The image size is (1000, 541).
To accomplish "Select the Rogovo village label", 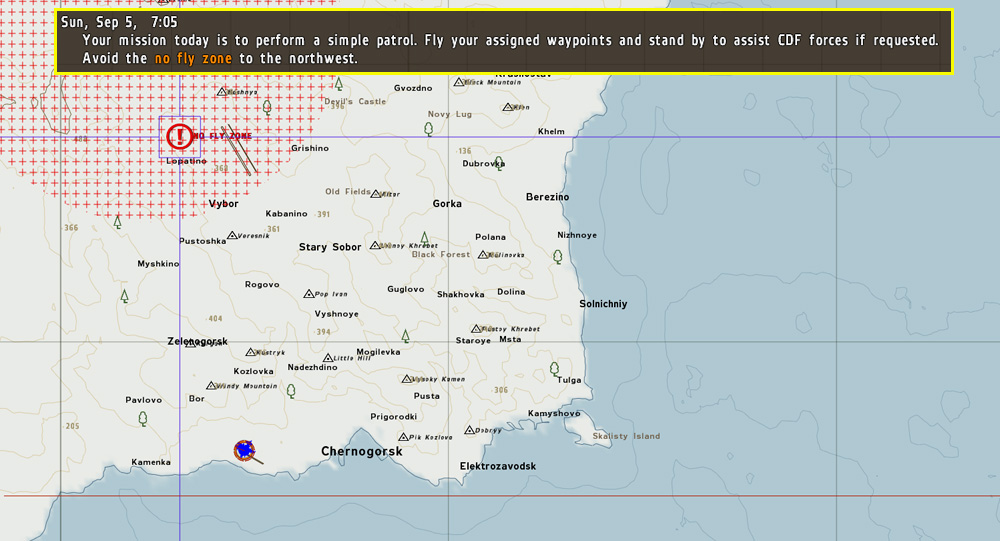I will click(x=262, y=285).
